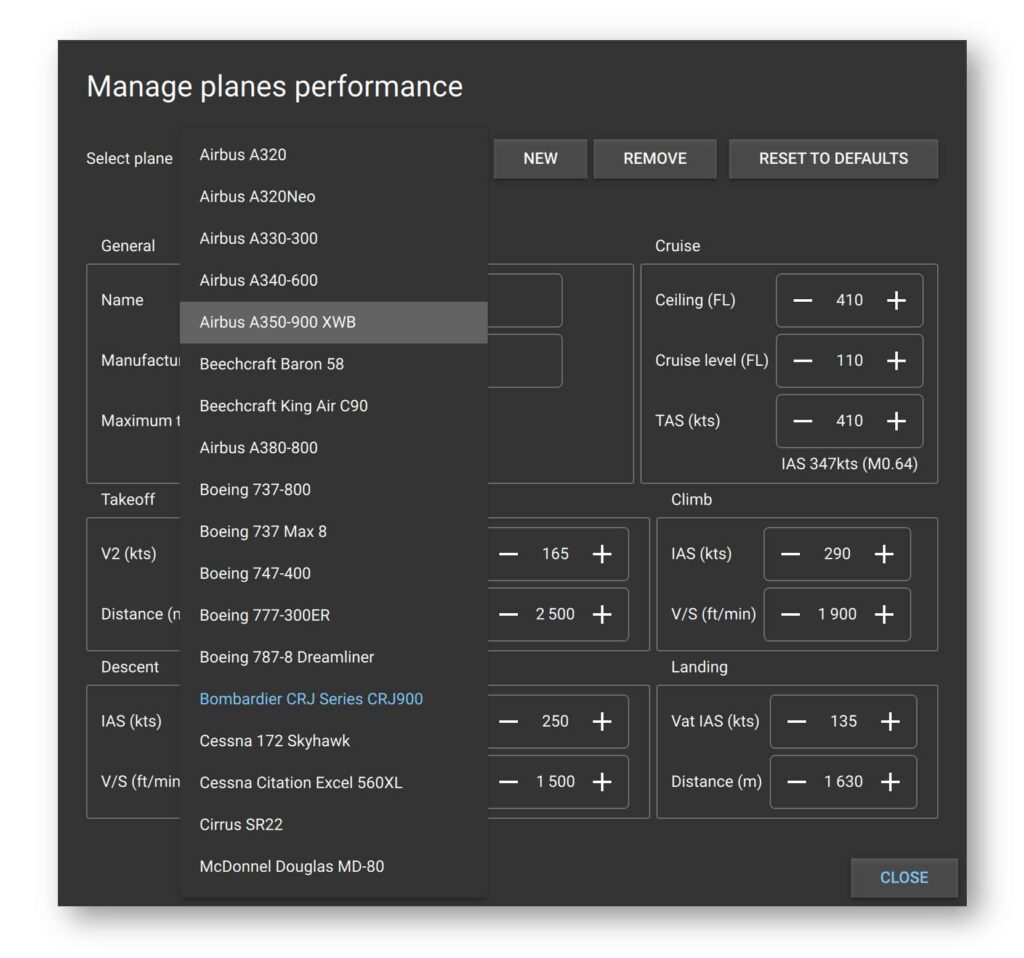Increase Cruise level (FL) value
Image resolution: width=1024 pixels, height=958 pixels.
point(896,360)
